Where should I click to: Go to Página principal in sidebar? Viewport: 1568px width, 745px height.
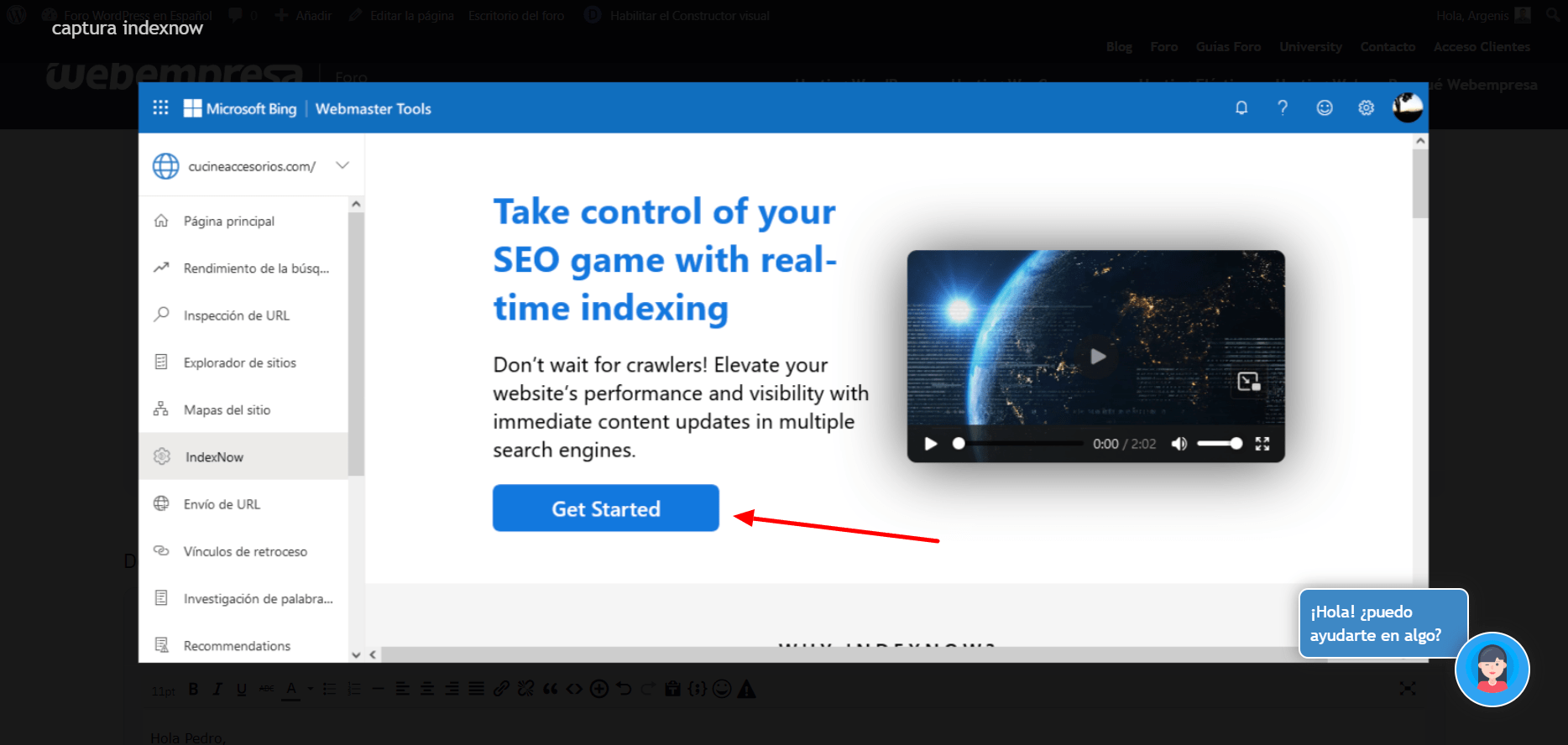(x=243, y=221)
